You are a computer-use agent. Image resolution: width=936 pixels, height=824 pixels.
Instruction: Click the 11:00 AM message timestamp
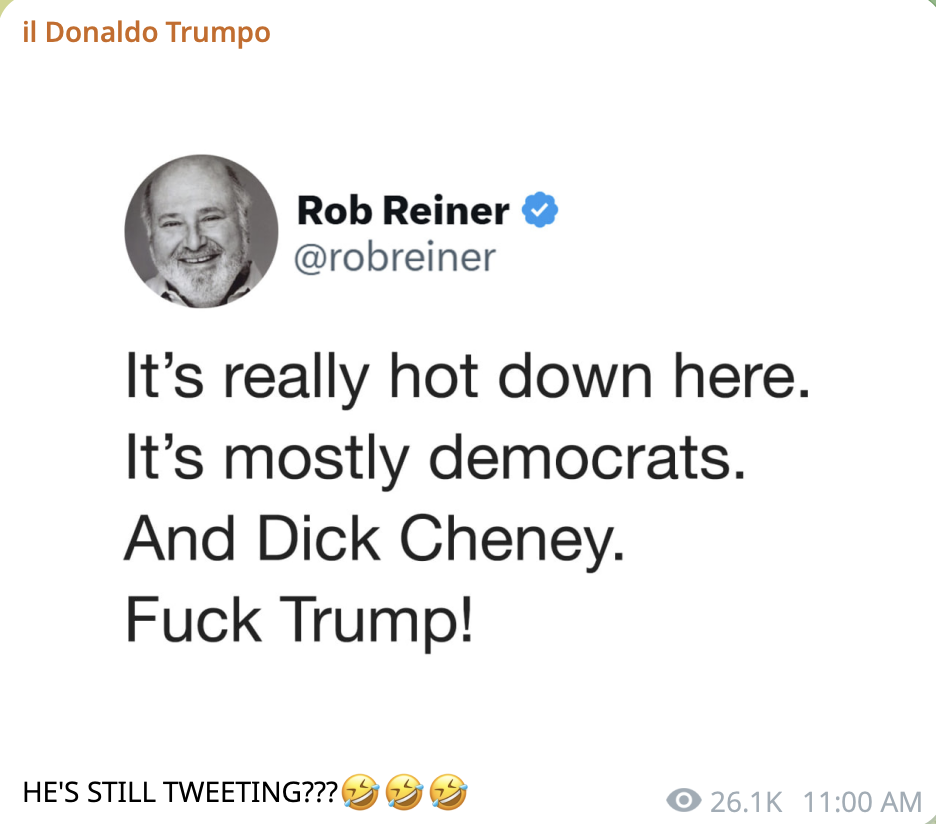pyautogui.click(x=862, y=801)
